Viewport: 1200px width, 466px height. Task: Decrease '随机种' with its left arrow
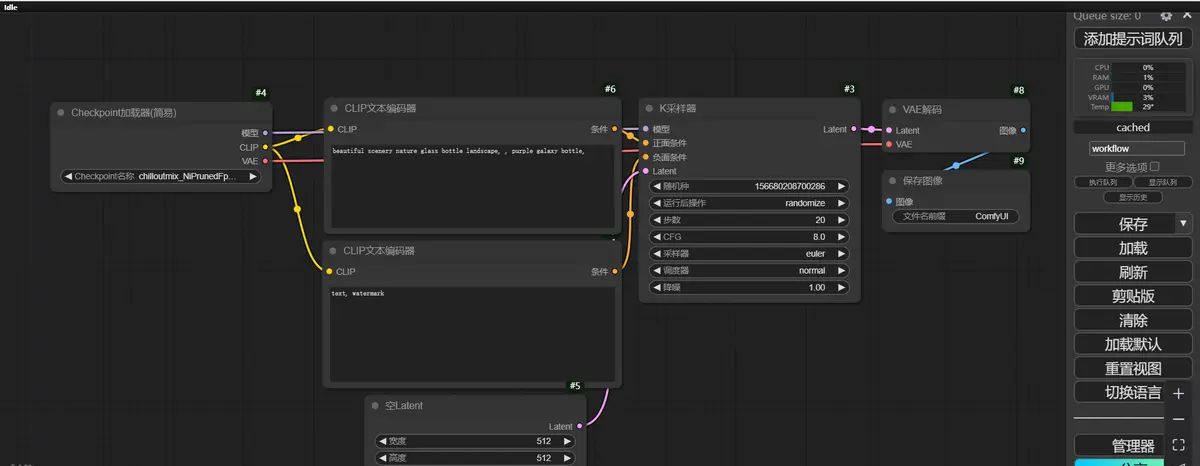point(658,186)
